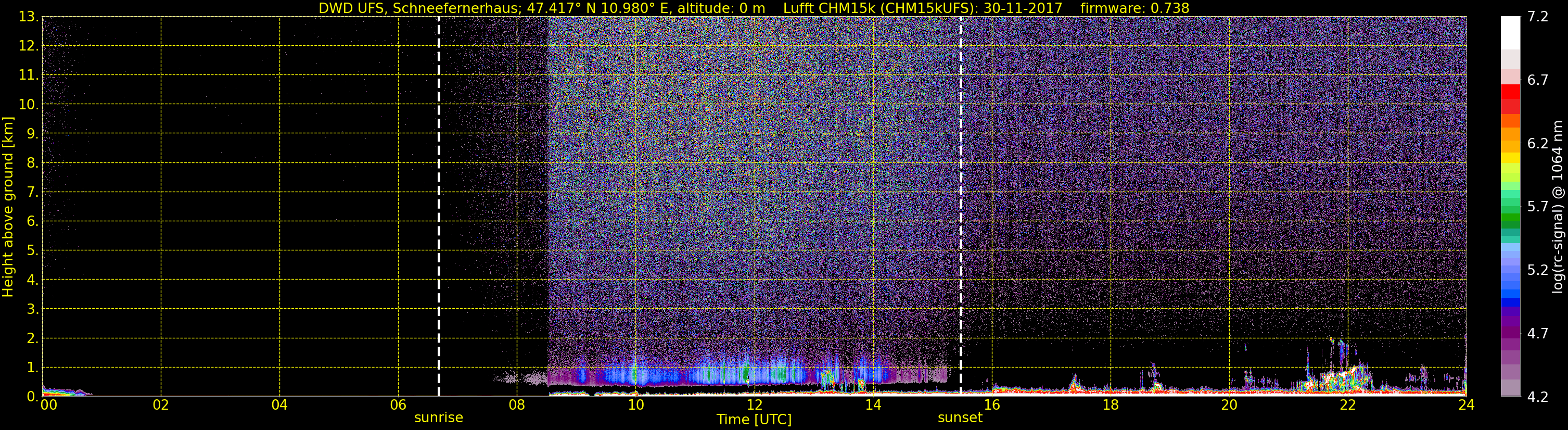Screen dimensions: 1568x430
Task: Click the 'log(rc-signal) @ 1064 nm' colorbar label
Action: [x=1557, y=207]
